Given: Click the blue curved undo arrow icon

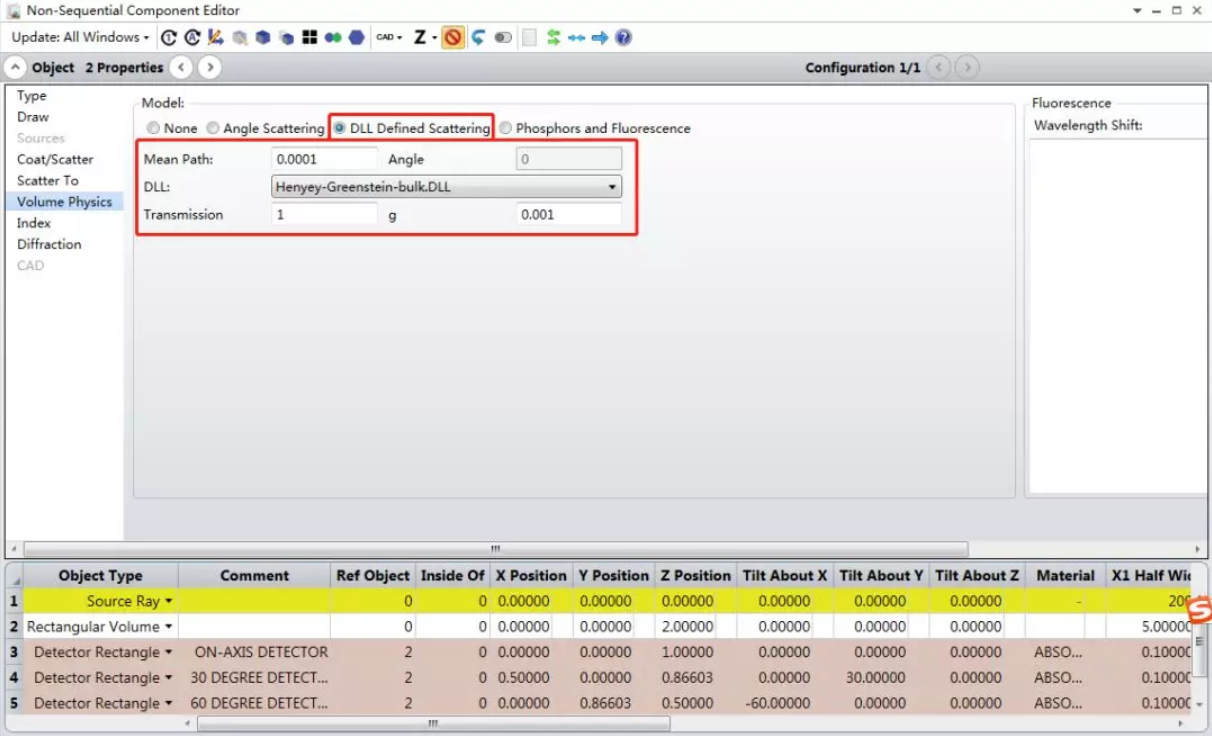Looking at the screenshot, I should pyautogui.click(x=478, y=38).
